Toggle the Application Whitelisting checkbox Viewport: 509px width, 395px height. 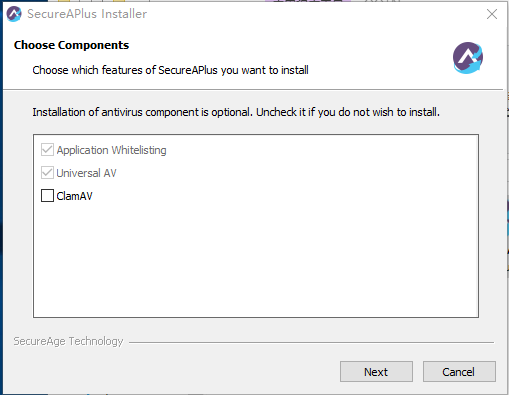pyautogui.click(x=47, y=150)
